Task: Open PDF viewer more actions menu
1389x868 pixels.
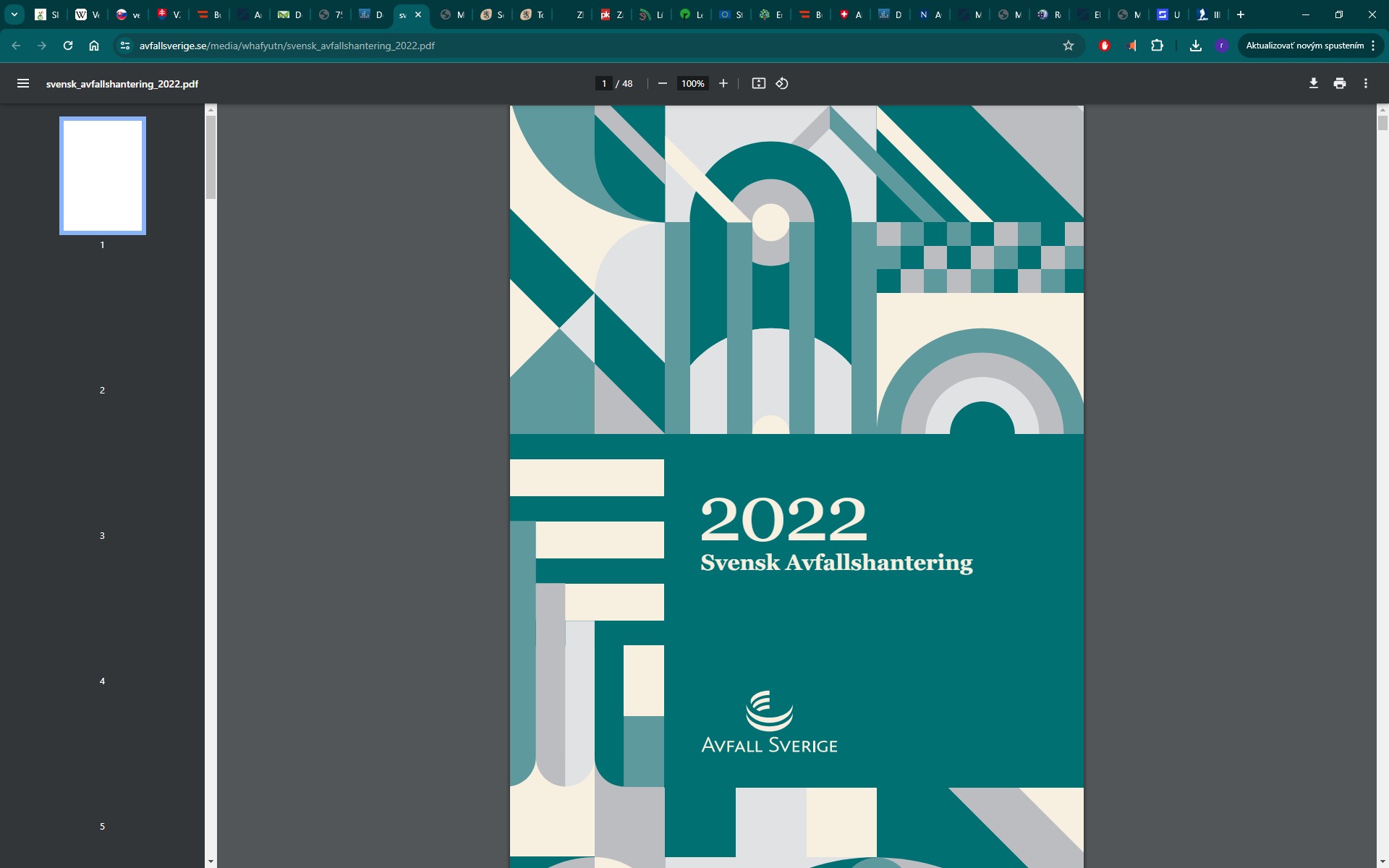Action: click(x=1366, y=84)
